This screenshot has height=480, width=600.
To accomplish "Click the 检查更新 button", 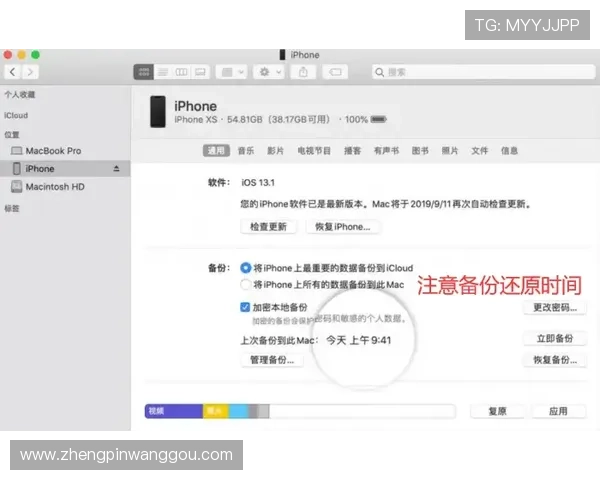I will (x=269, y=227).
